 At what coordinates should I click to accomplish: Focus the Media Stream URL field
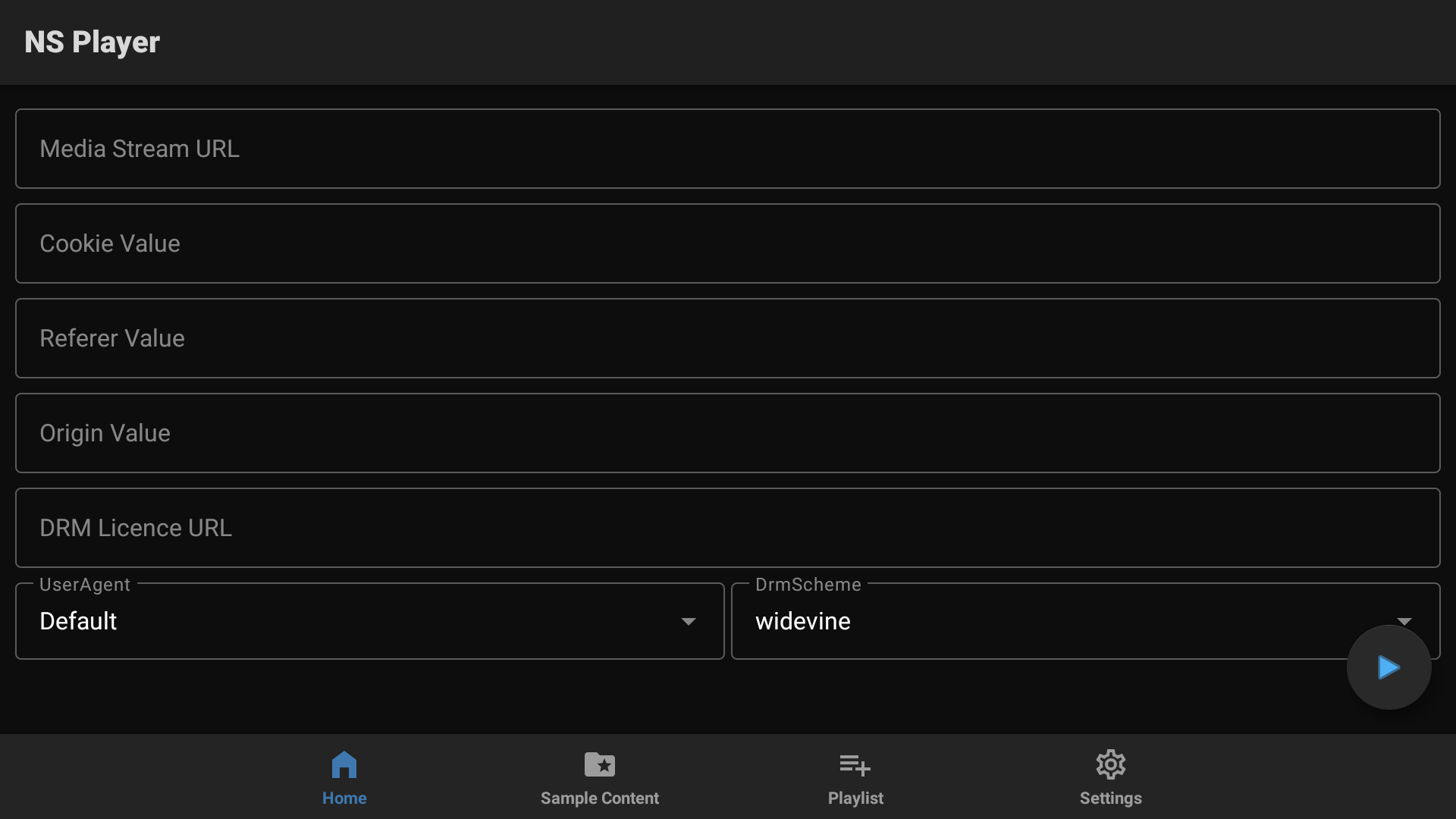[727, 149]
